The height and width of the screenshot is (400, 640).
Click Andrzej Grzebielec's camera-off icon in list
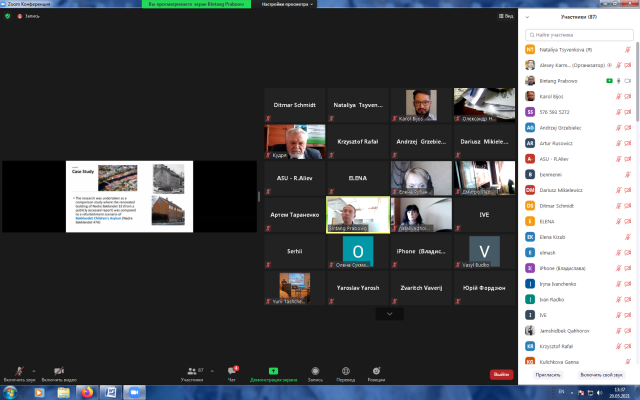pos(628,128)
